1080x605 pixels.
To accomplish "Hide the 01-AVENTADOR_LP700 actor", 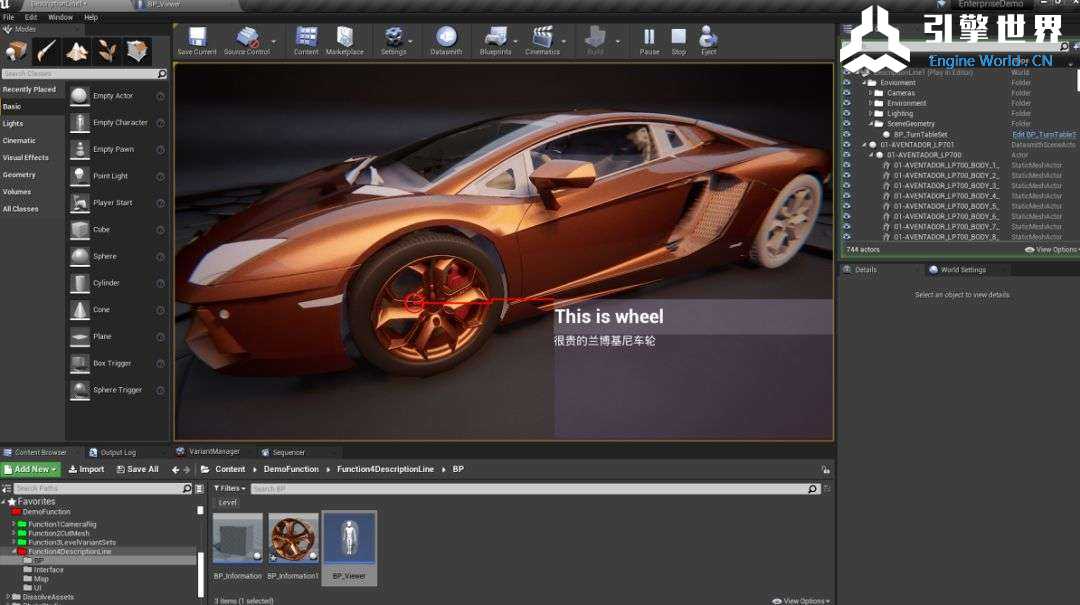I will tap(847, 155).
